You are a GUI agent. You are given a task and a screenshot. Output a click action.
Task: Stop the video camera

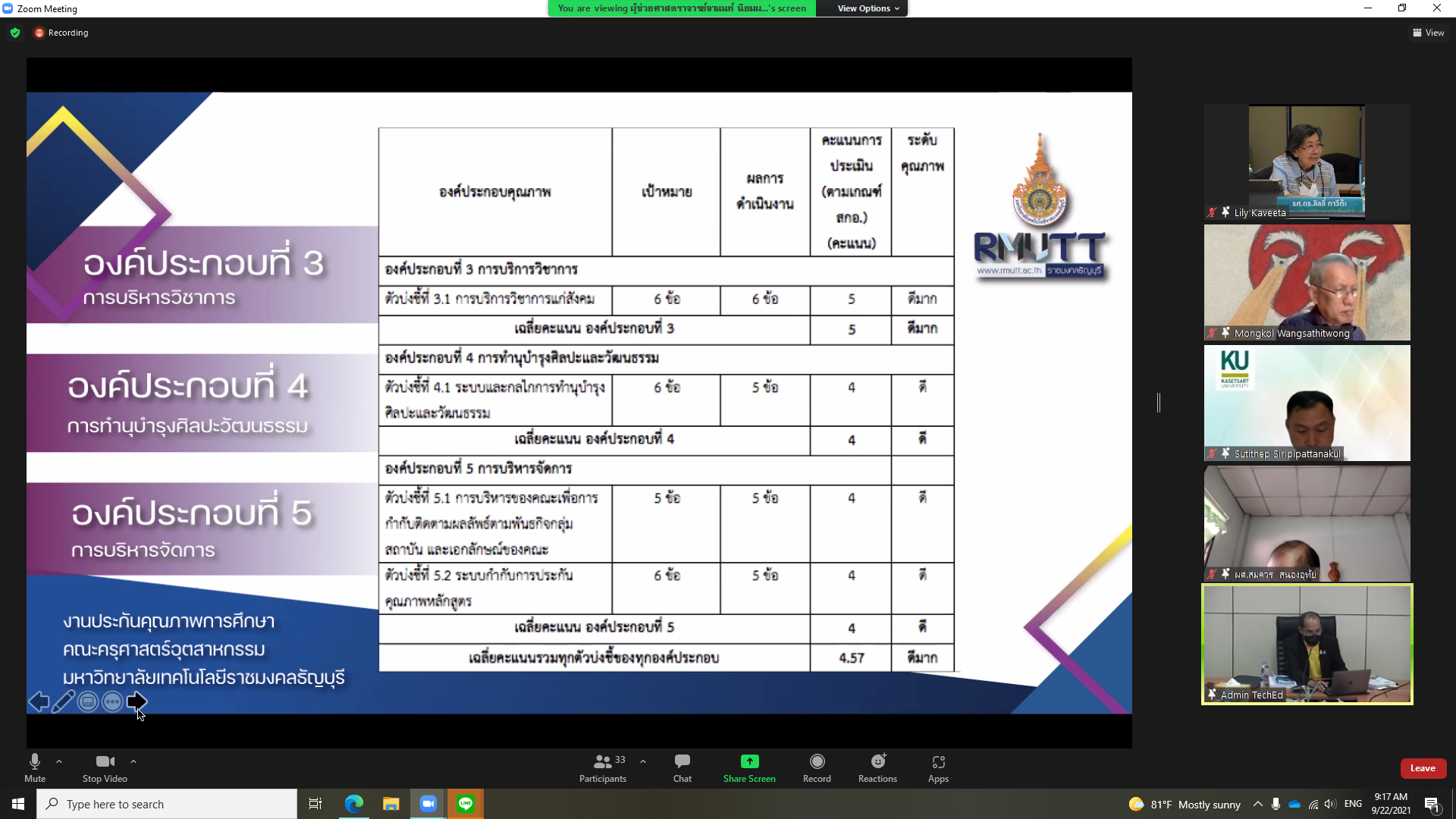105,767
